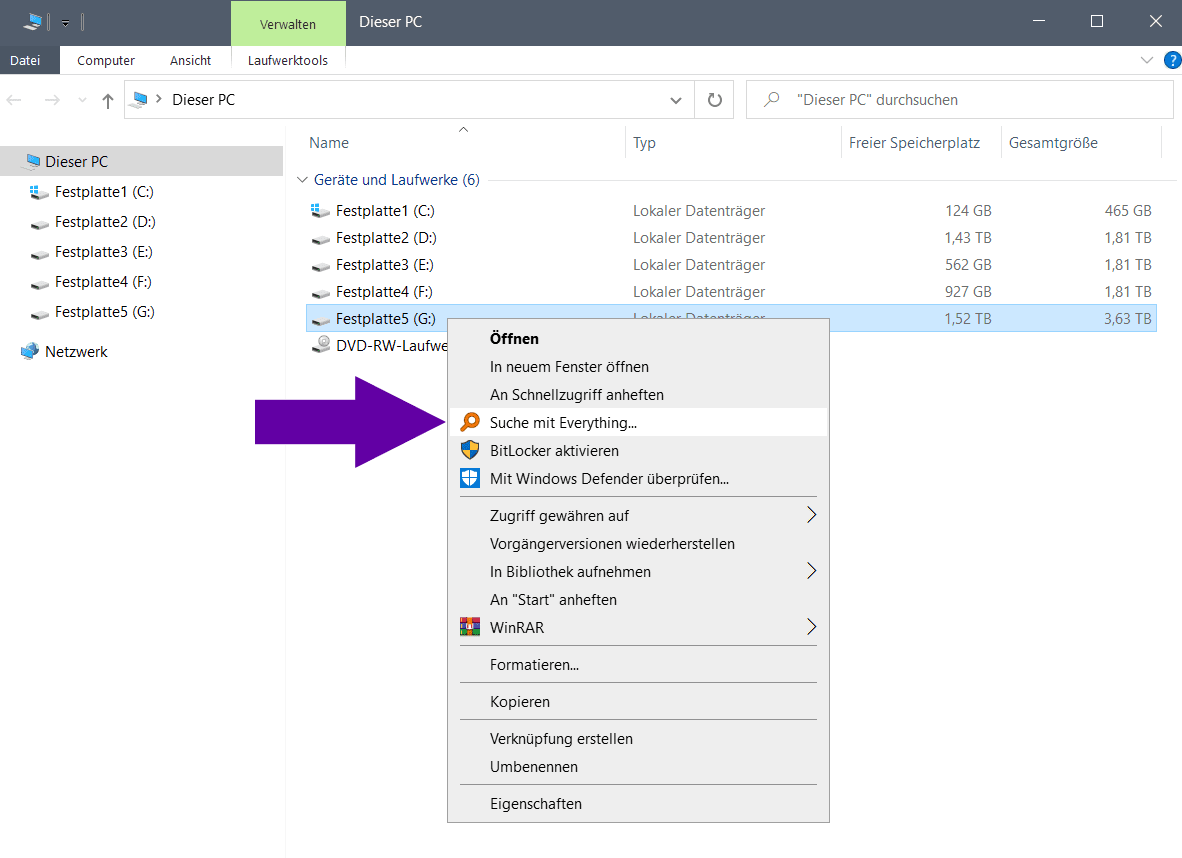Choose Eigenschaften from the context menu
The image size is (1182, 858).
[535, 804]
